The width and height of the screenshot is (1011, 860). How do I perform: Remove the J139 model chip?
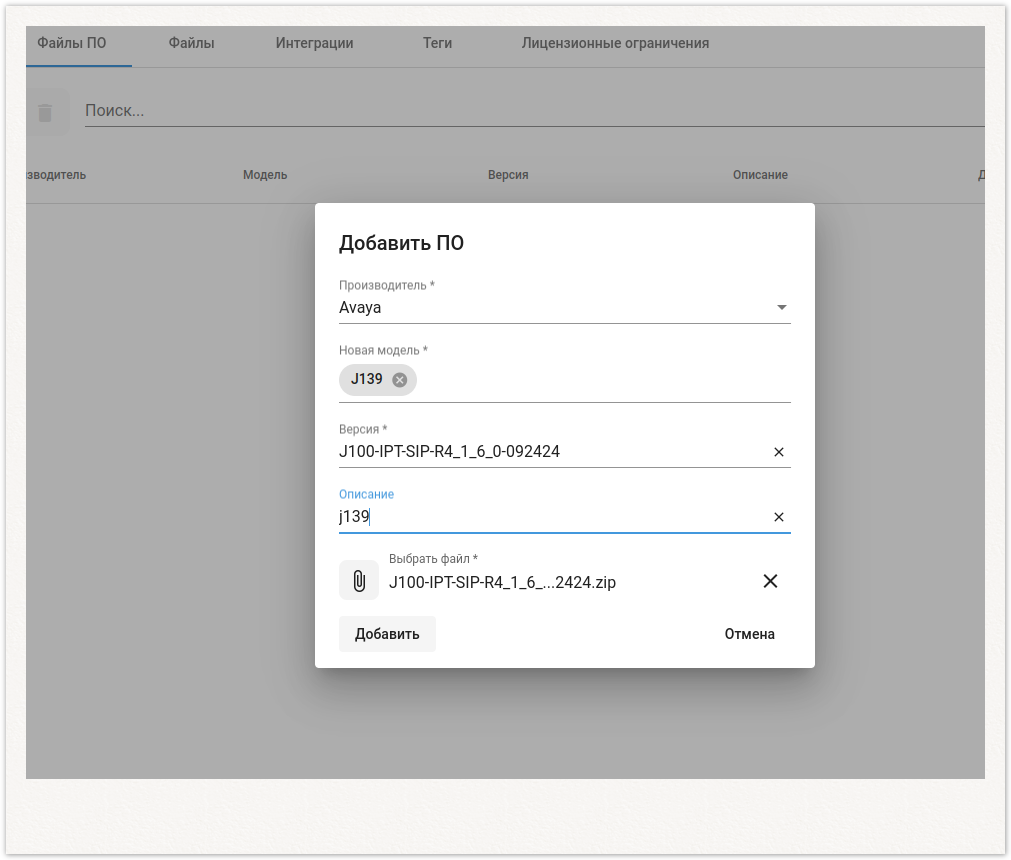(400, 380)
